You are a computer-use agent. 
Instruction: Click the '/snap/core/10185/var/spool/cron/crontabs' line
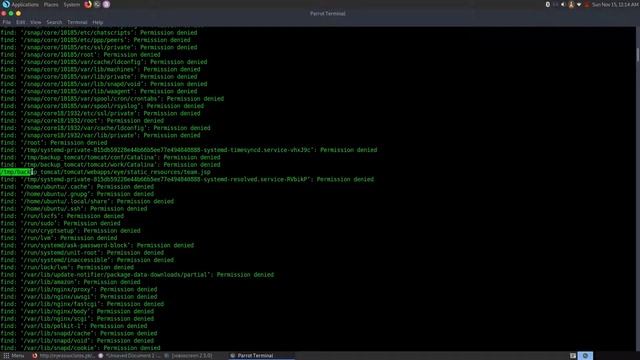tap(112, 99)
